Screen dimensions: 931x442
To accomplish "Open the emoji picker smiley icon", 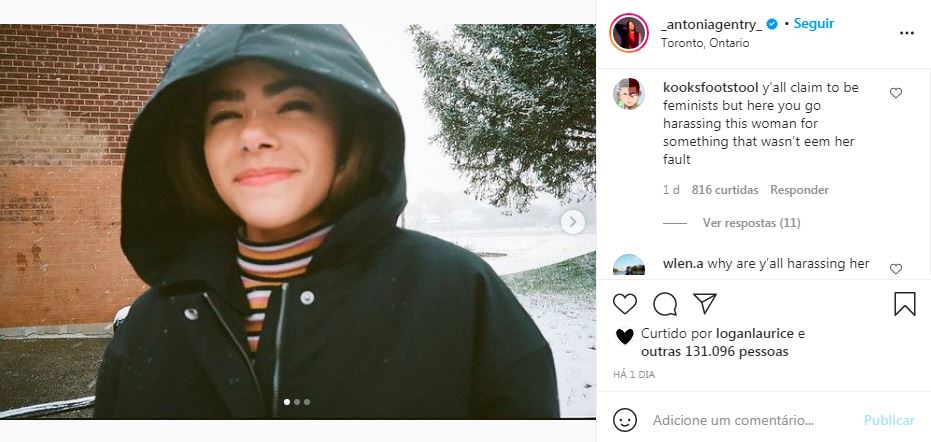I will click(625, 420).
